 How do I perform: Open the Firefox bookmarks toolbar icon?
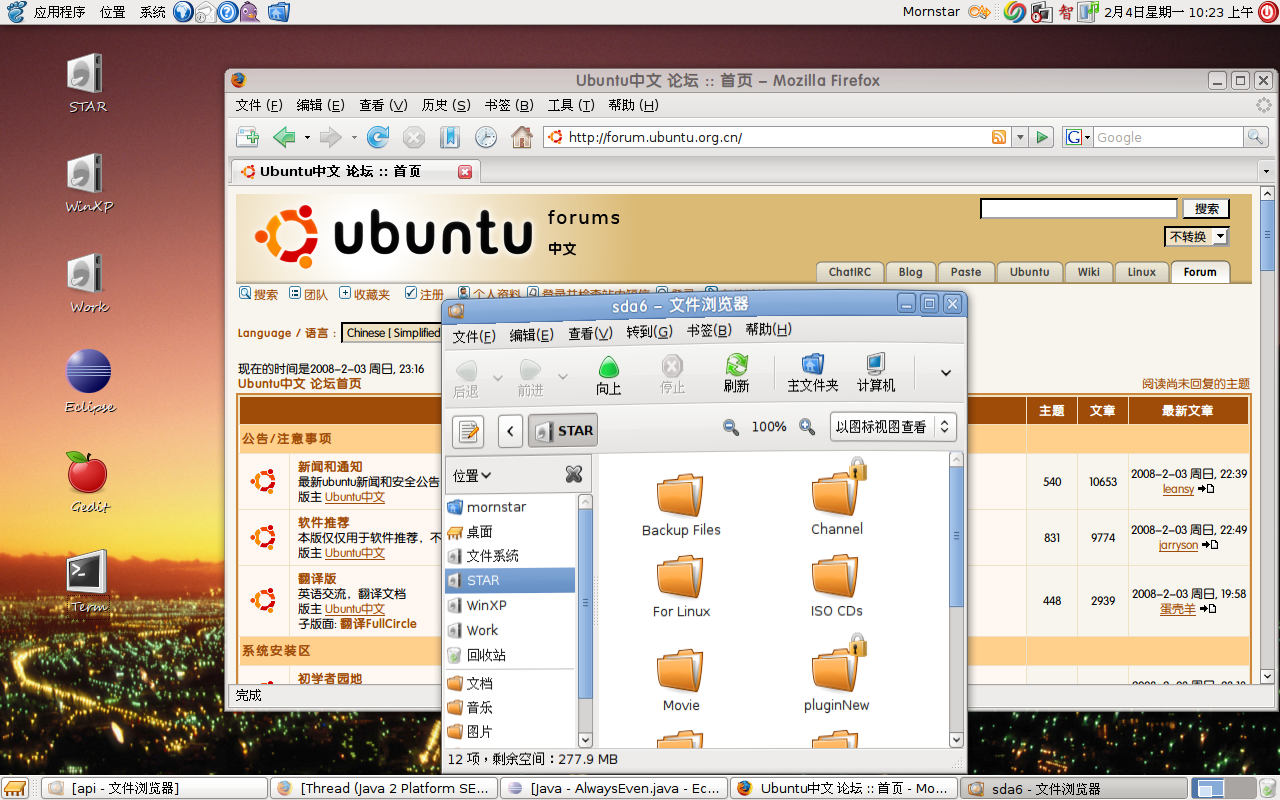(x=450, y=137)
